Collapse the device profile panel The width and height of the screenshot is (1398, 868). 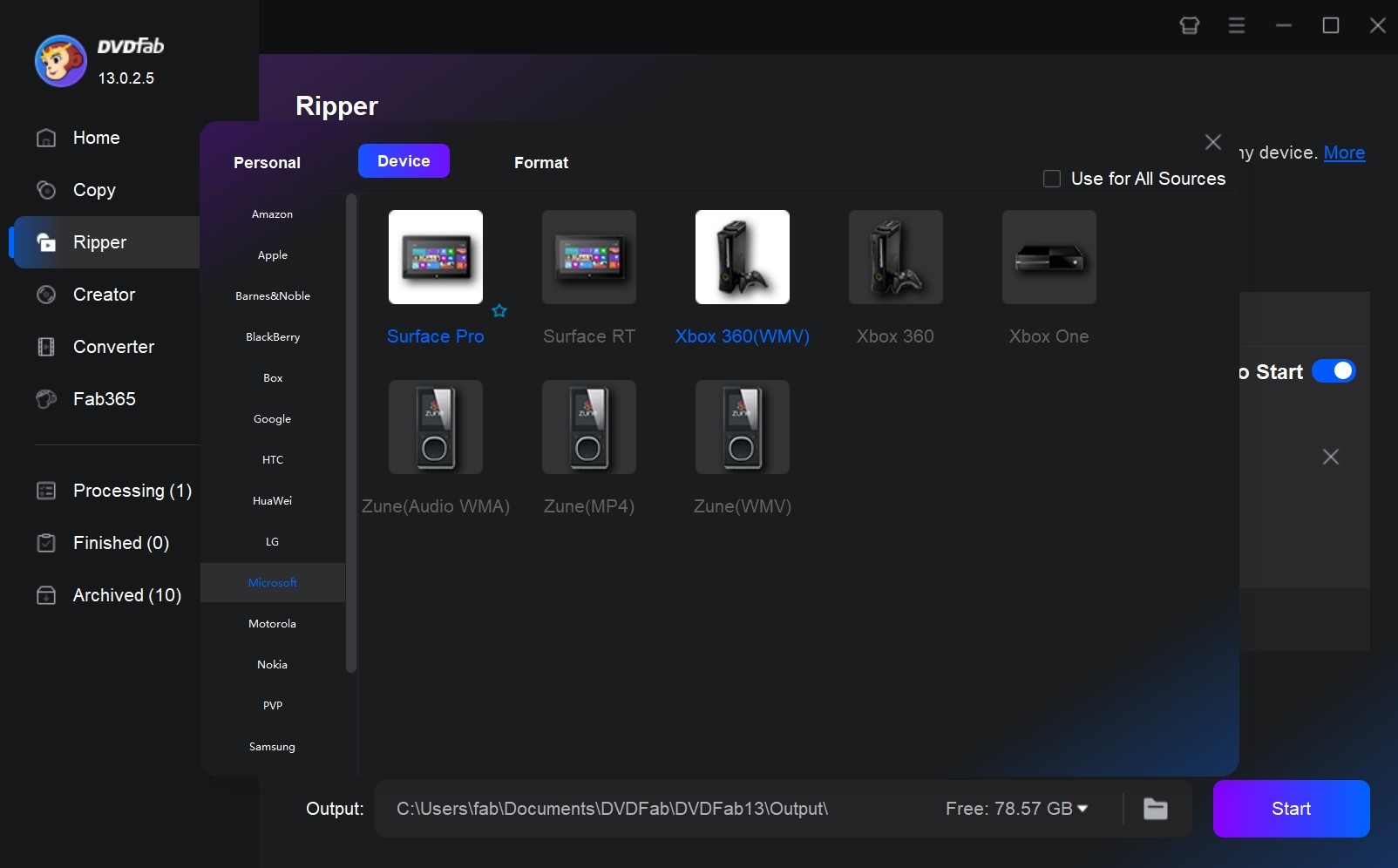1213,141
